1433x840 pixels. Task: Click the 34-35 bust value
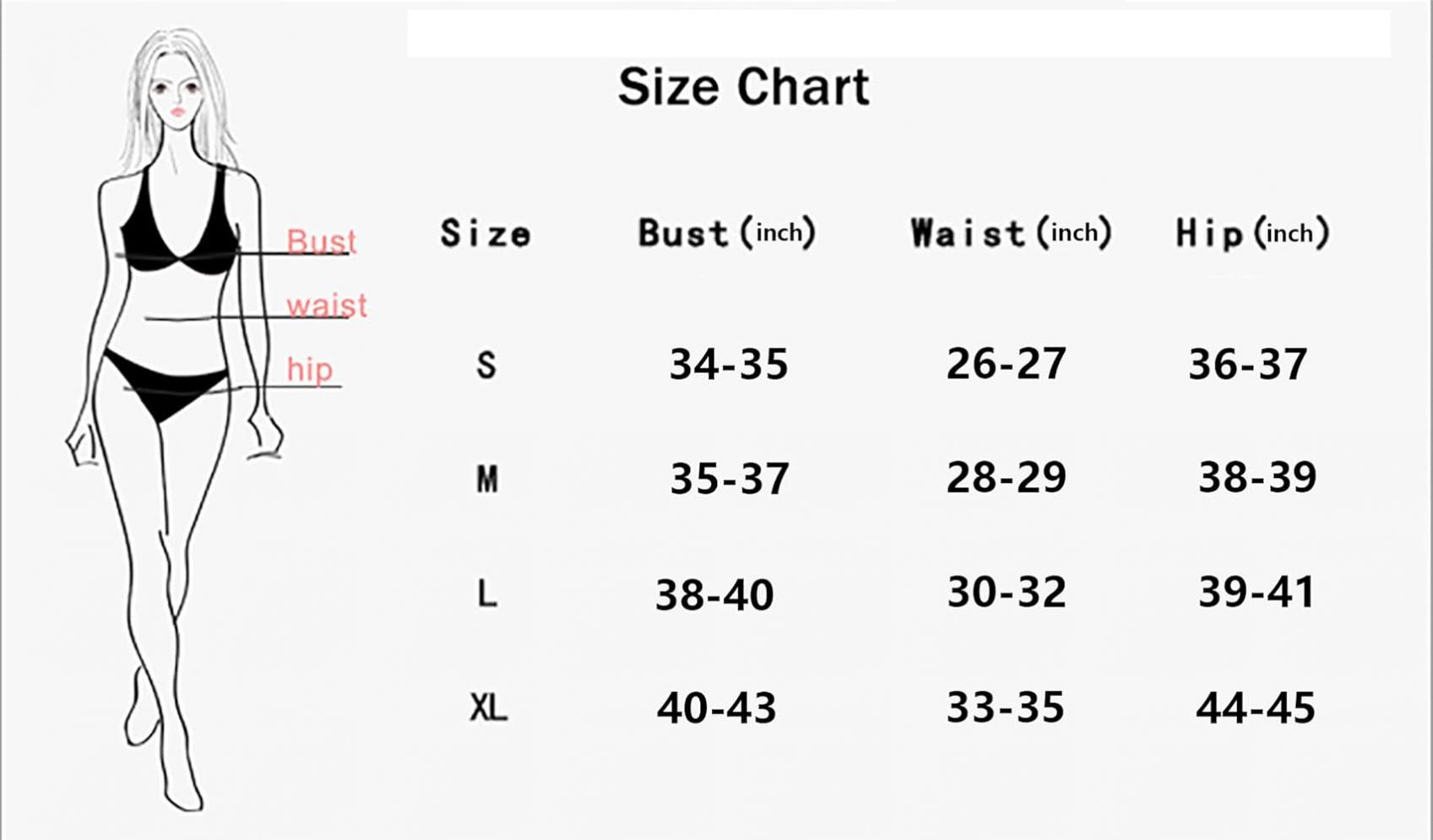coord(729,364)
